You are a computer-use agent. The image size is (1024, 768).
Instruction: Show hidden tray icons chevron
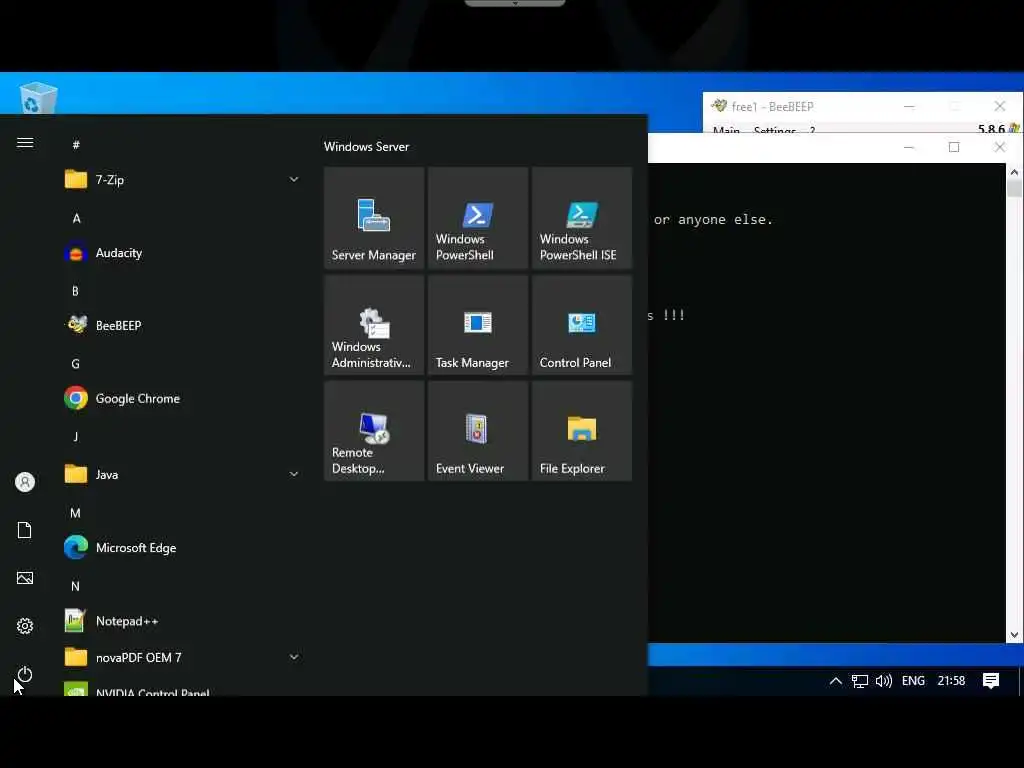click(x=835, y=680)
